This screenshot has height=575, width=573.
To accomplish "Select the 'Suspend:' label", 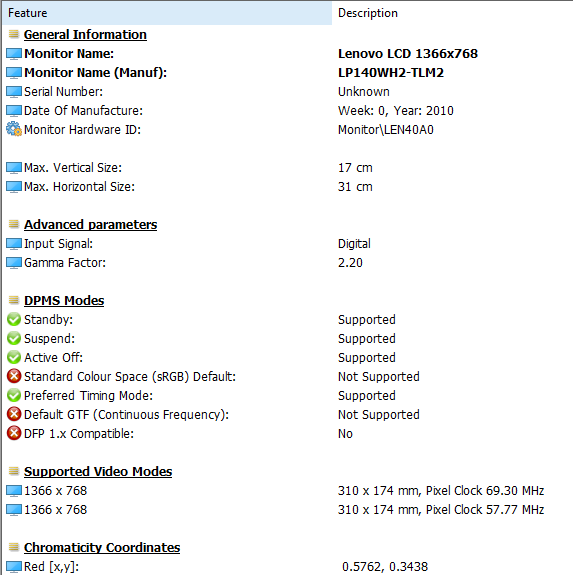I will (49, 339).
